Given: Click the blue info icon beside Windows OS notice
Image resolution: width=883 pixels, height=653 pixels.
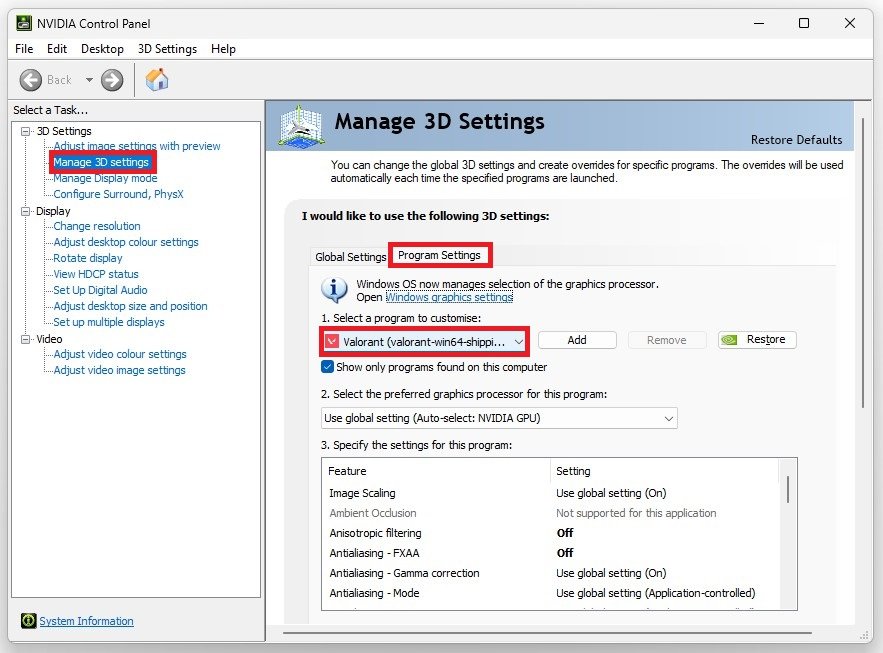Looking at the screenshot, I should click(x=333, y=290).
